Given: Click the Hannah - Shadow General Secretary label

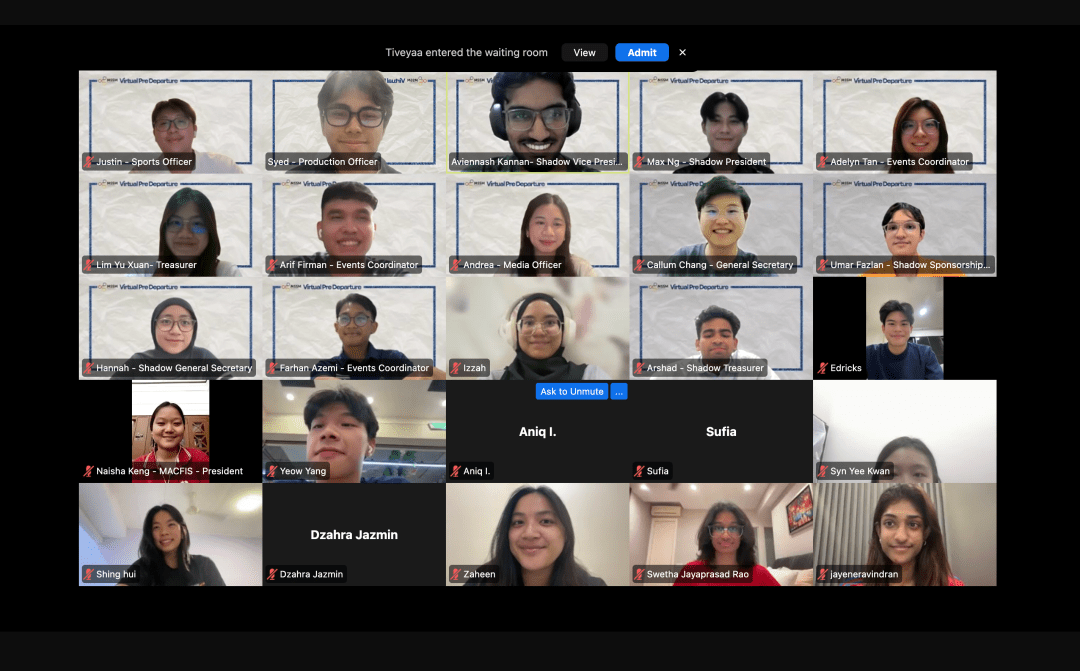Looking at the screenshot, I should pyautogui.click(x=174, y=368).
